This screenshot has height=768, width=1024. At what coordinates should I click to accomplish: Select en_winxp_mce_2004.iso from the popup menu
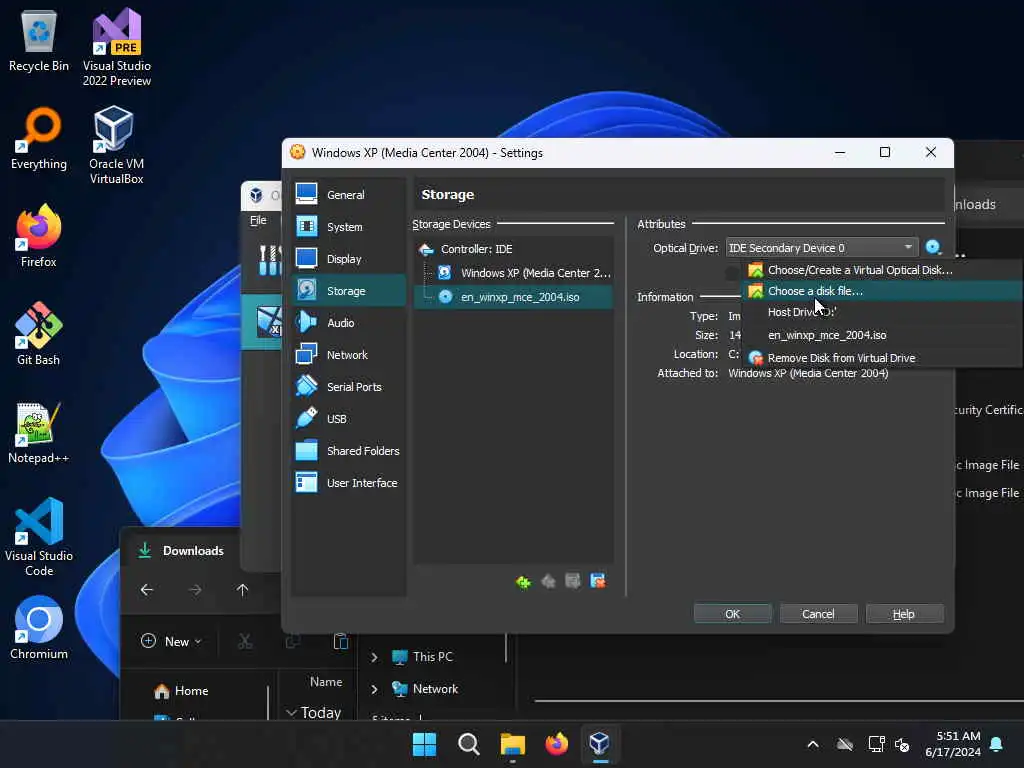click(x=884, y=335)
